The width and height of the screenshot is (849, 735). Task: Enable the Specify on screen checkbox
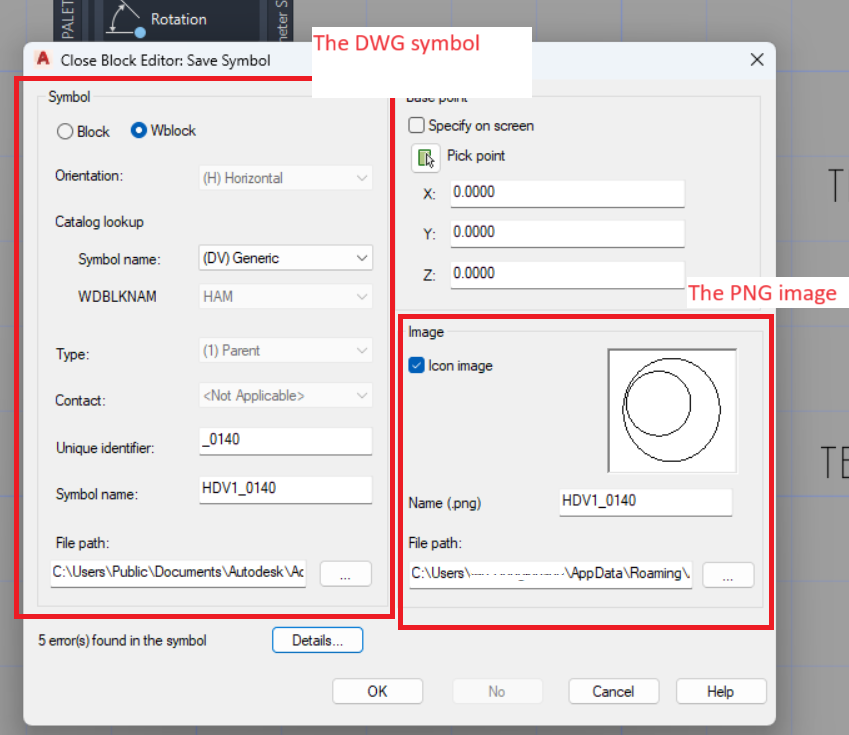[x=416, y=126]
